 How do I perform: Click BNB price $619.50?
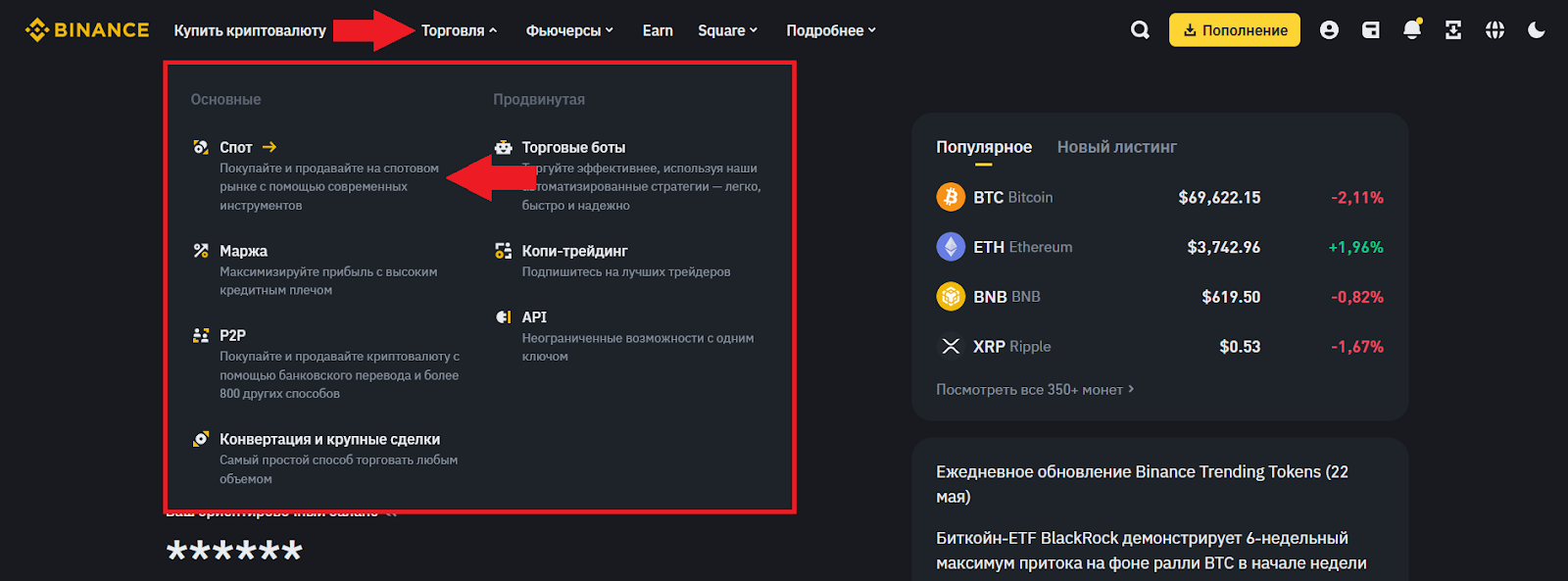[1231, 297]
